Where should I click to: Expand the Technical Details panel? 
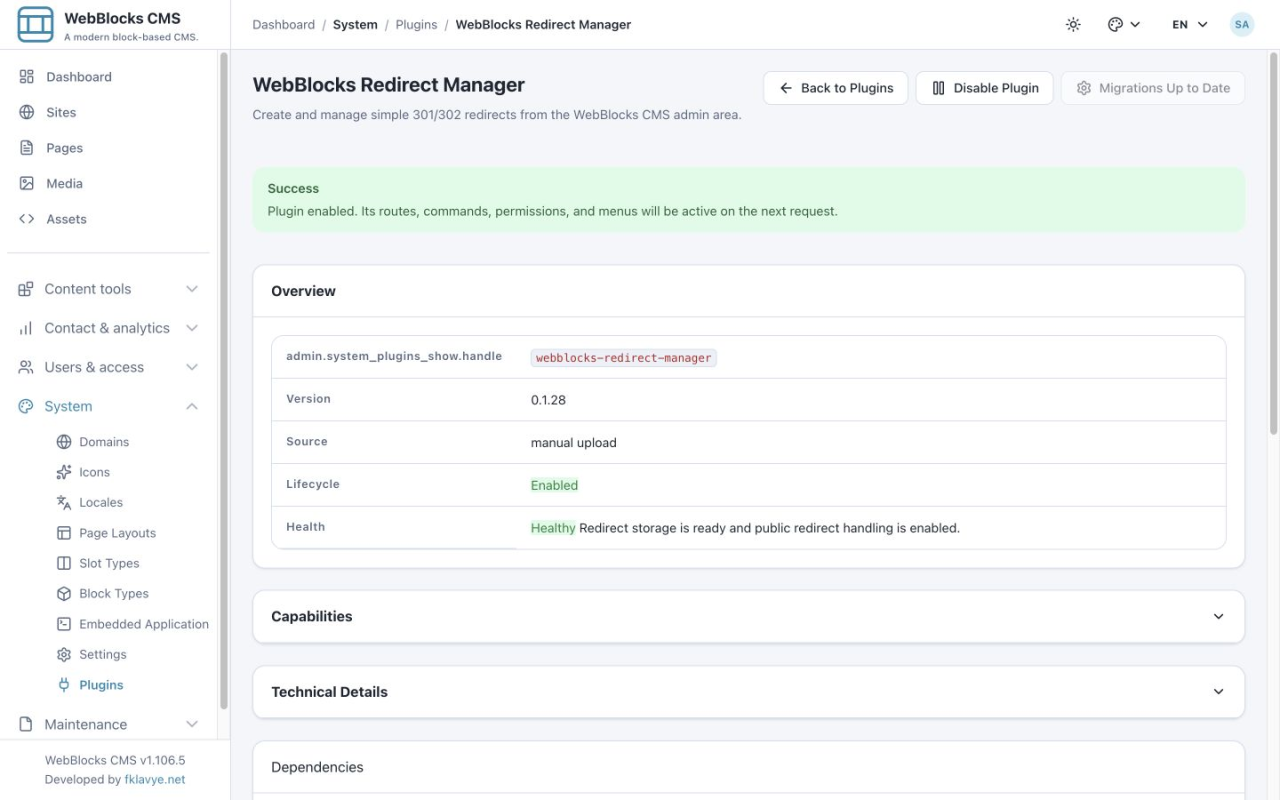[x=748, y=692]
